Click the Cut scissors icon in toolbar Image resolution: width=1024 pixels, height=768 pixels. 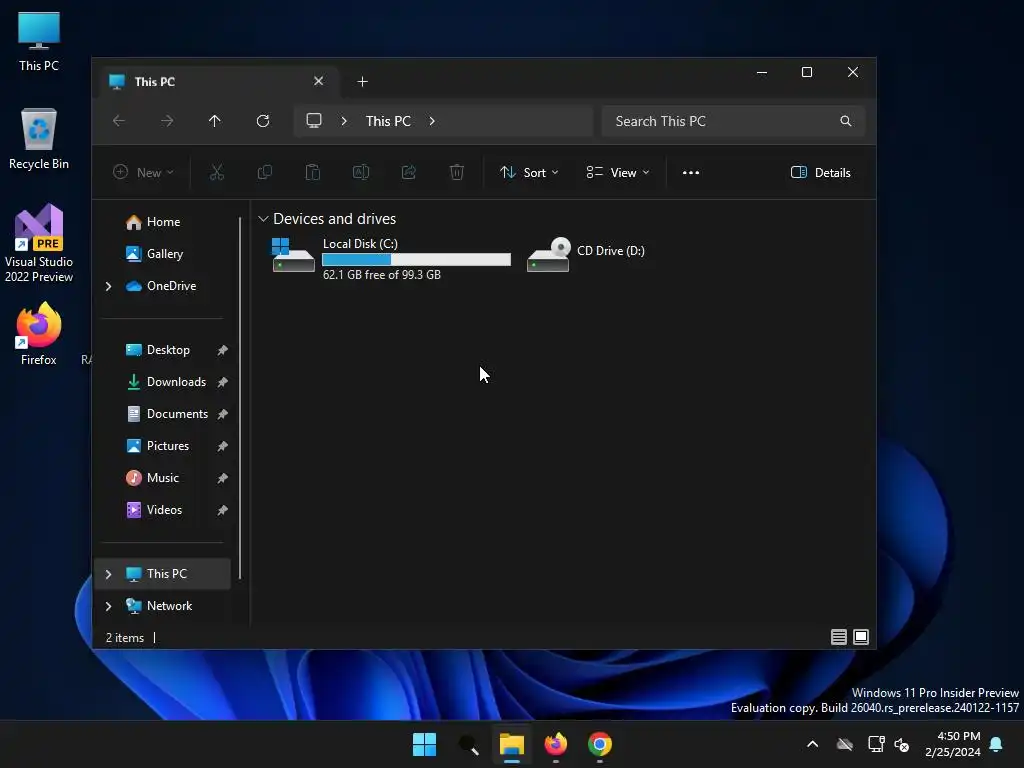[216, 172]
